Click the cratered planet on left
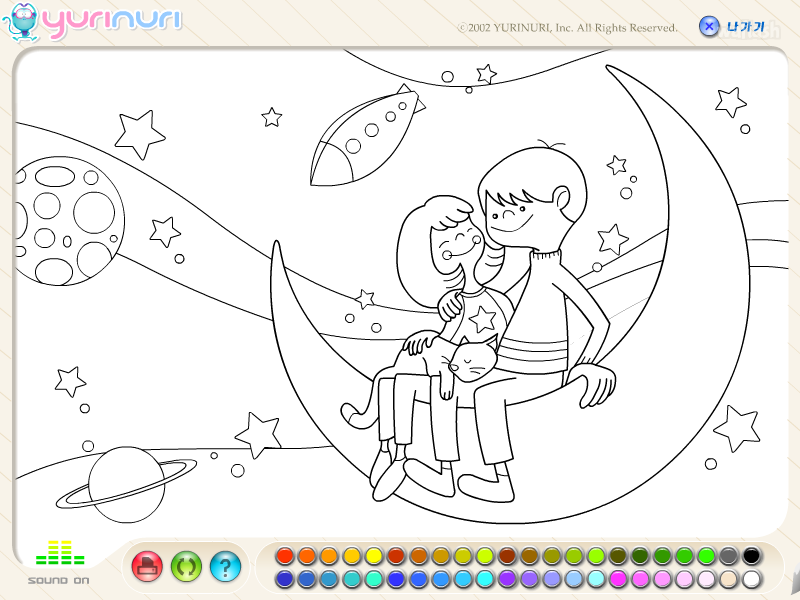 pyautogui.click(x=69, y=221)
